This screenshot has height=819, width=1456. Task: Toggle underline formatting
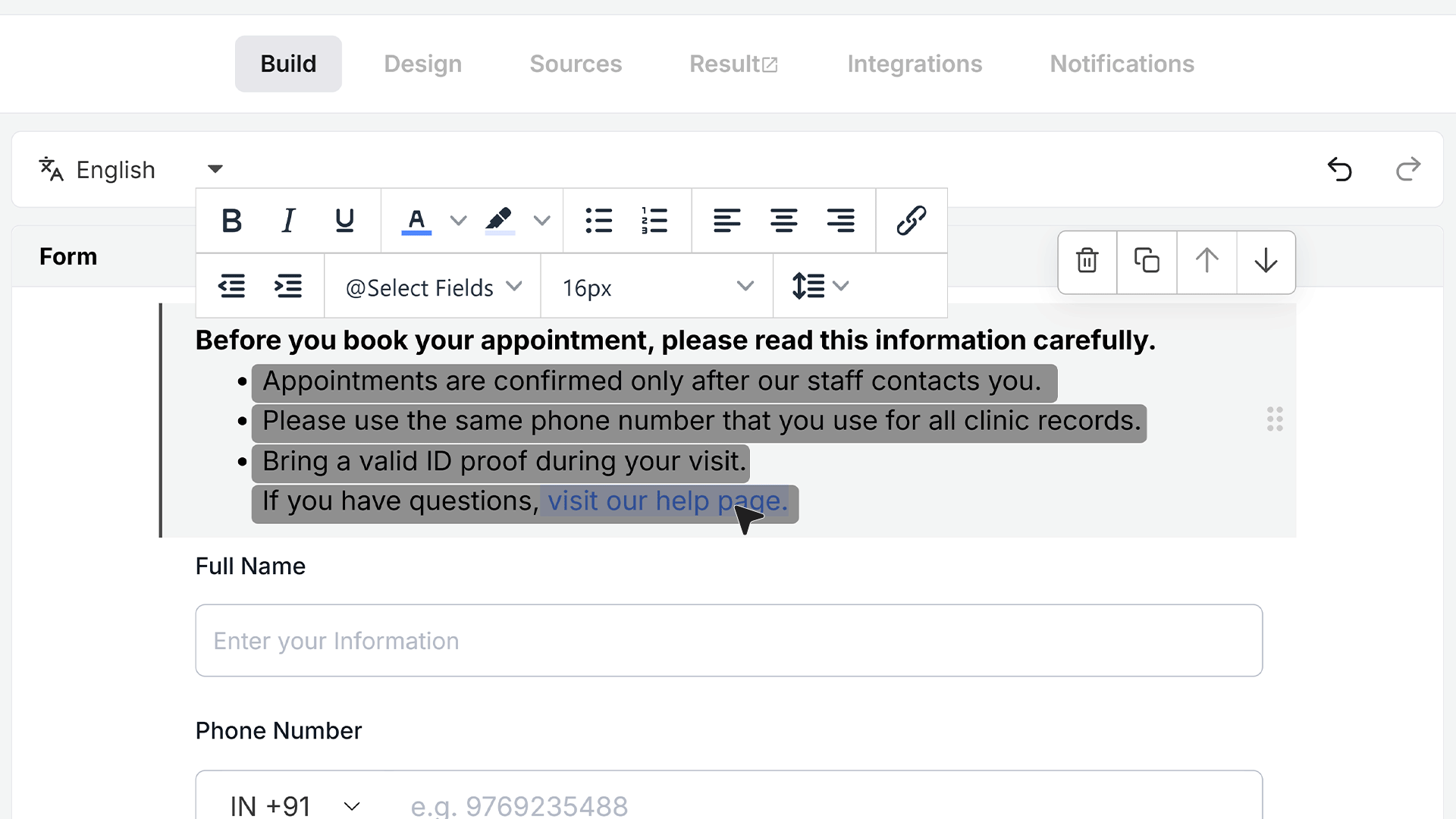point(344,221)
